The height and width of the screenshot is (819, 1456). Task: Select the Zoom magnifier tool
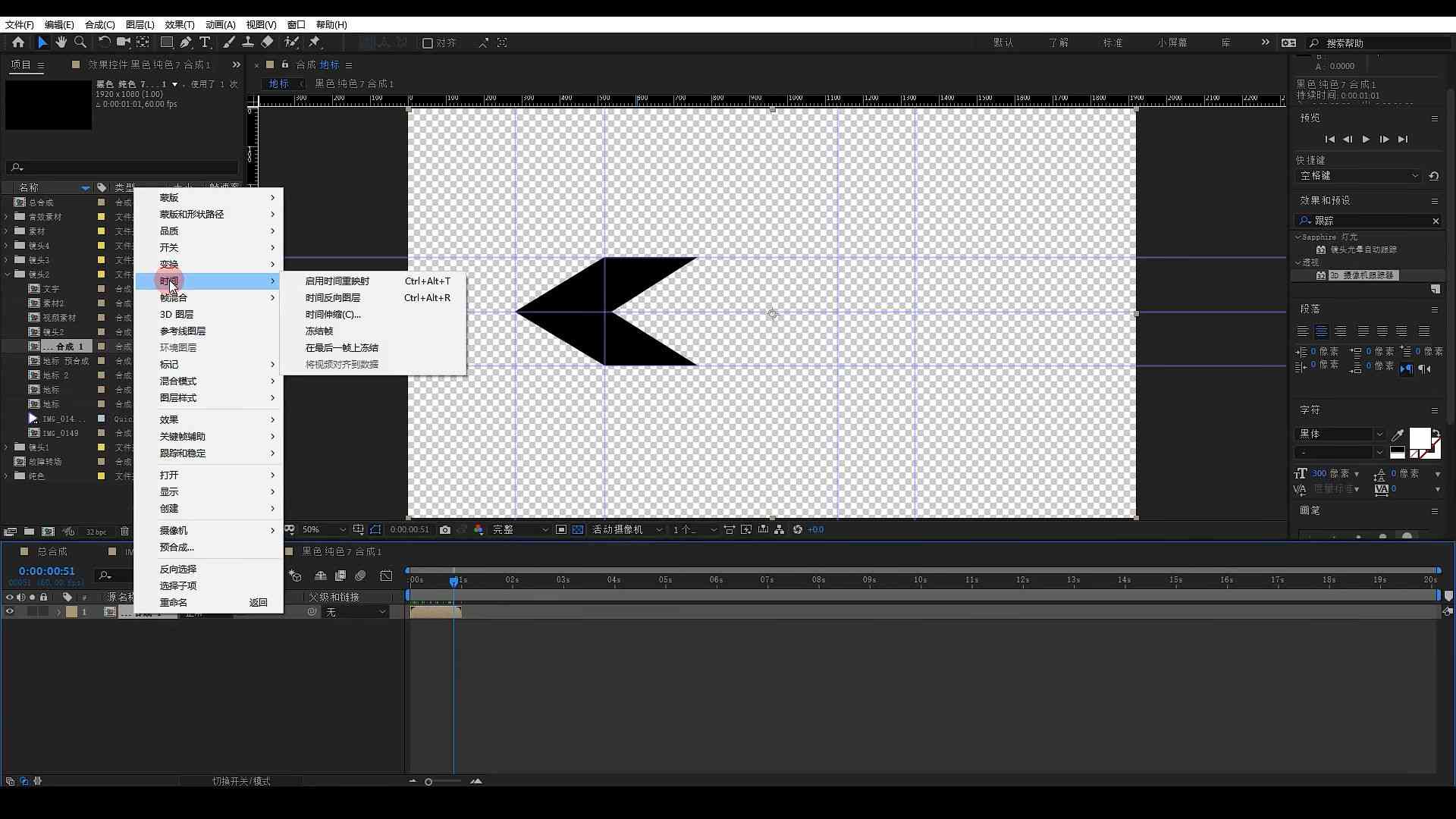80,42
